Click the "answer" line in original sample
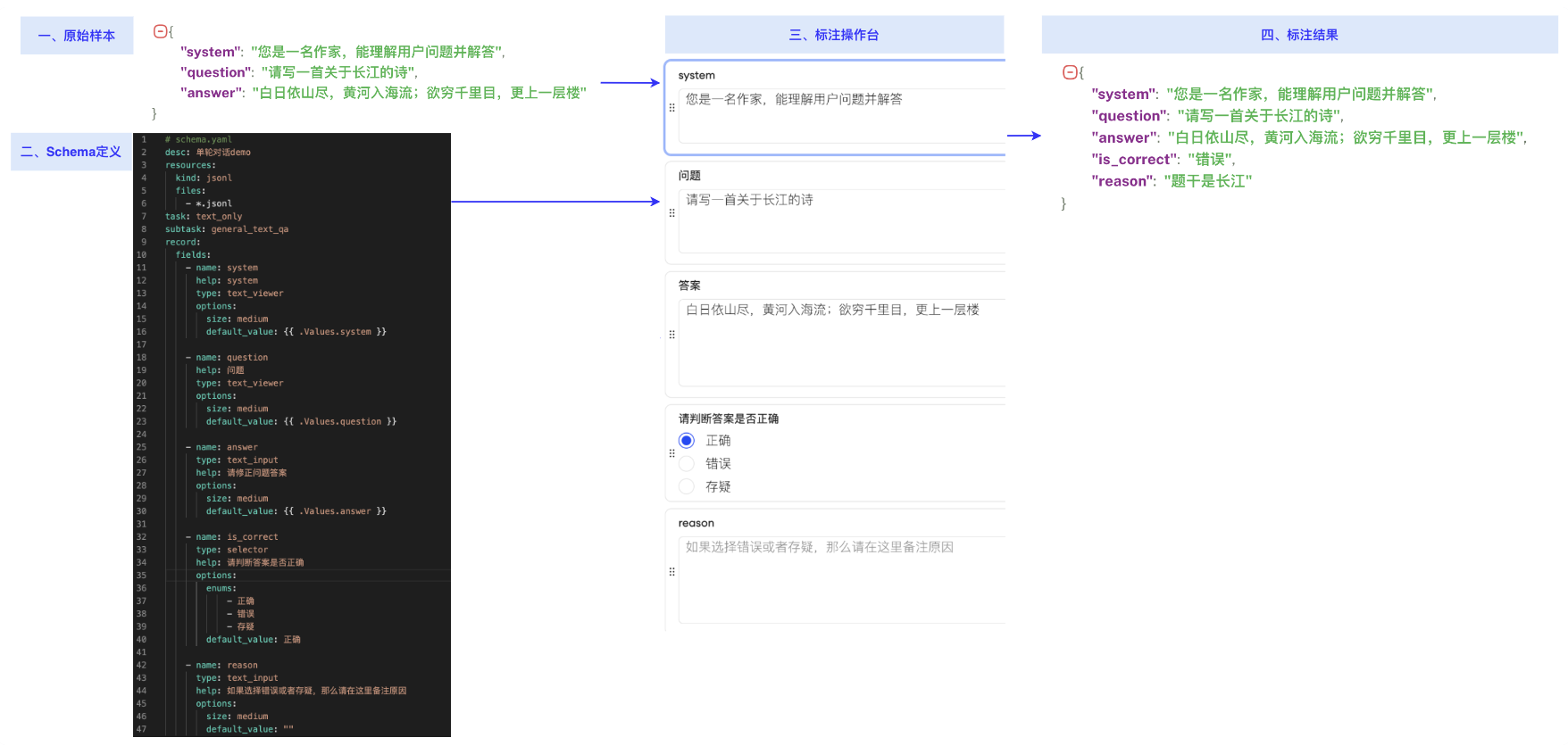Viewport: 1568px width, 746px height. tap(383, 93)
